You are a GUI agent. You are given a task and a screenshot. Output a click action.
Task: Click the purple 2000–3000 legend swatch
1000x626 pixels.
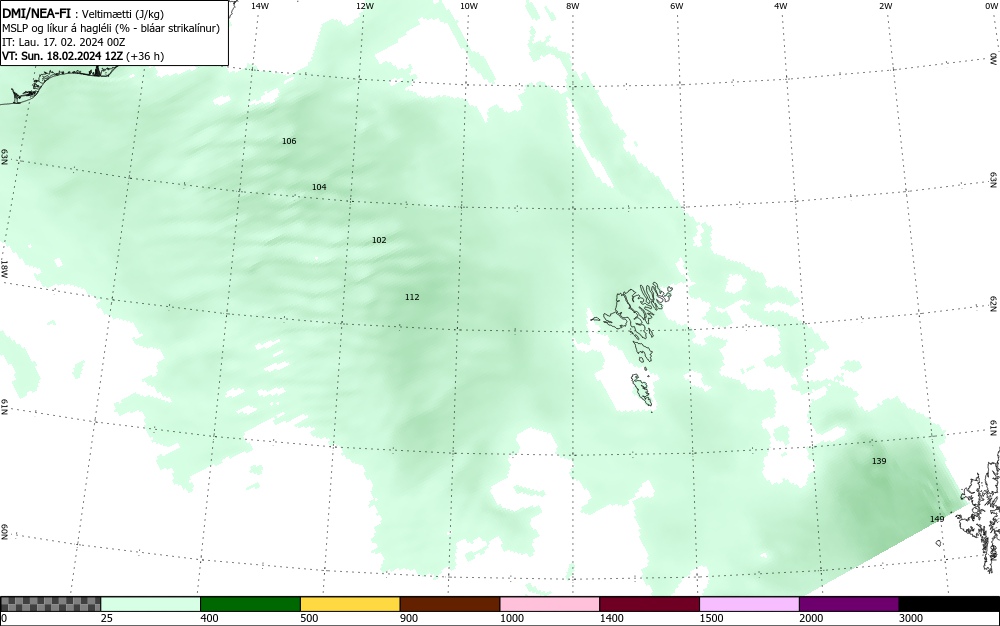tap(849, 604)
